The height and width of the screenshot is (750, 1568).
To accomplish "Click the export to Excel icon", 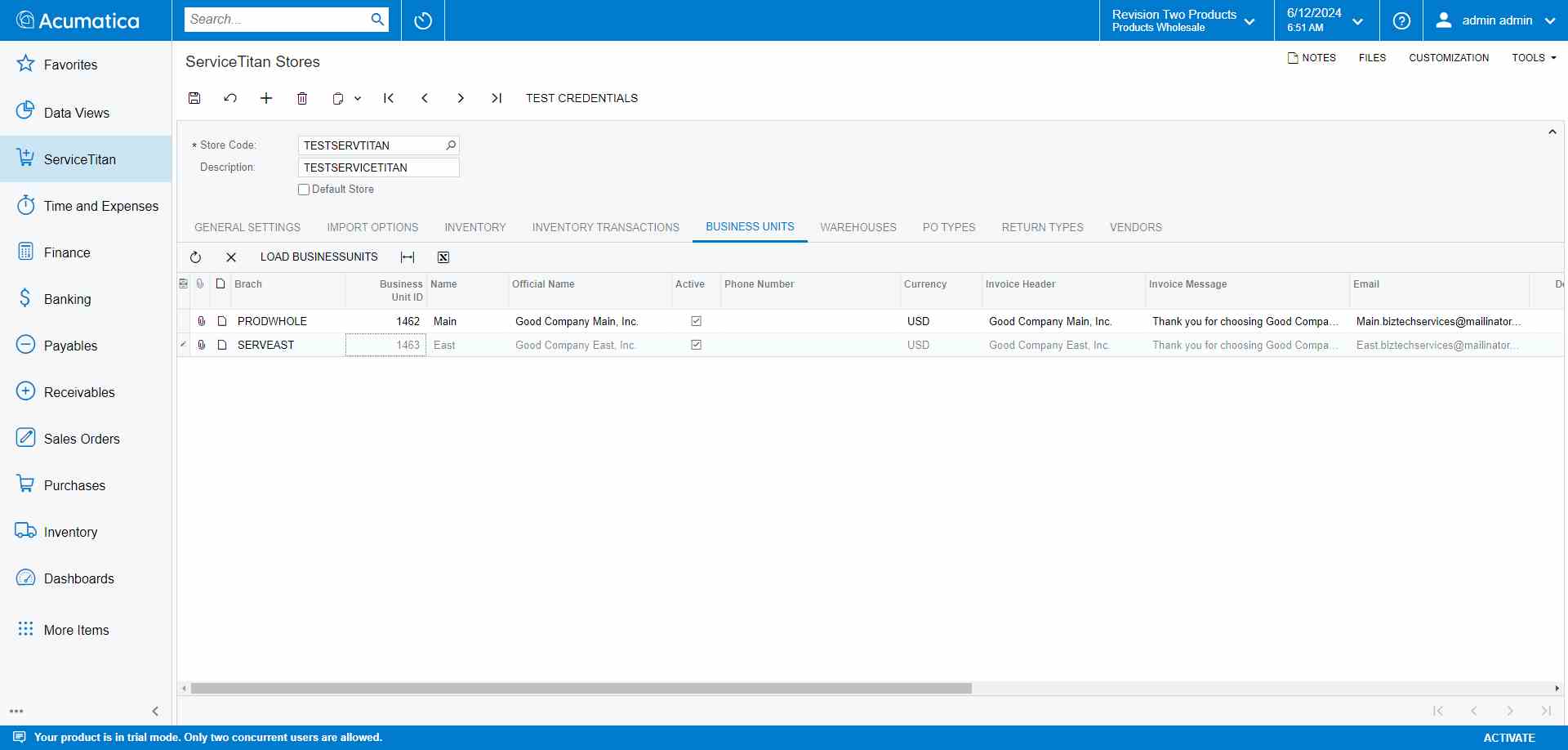I will point(443,257).
